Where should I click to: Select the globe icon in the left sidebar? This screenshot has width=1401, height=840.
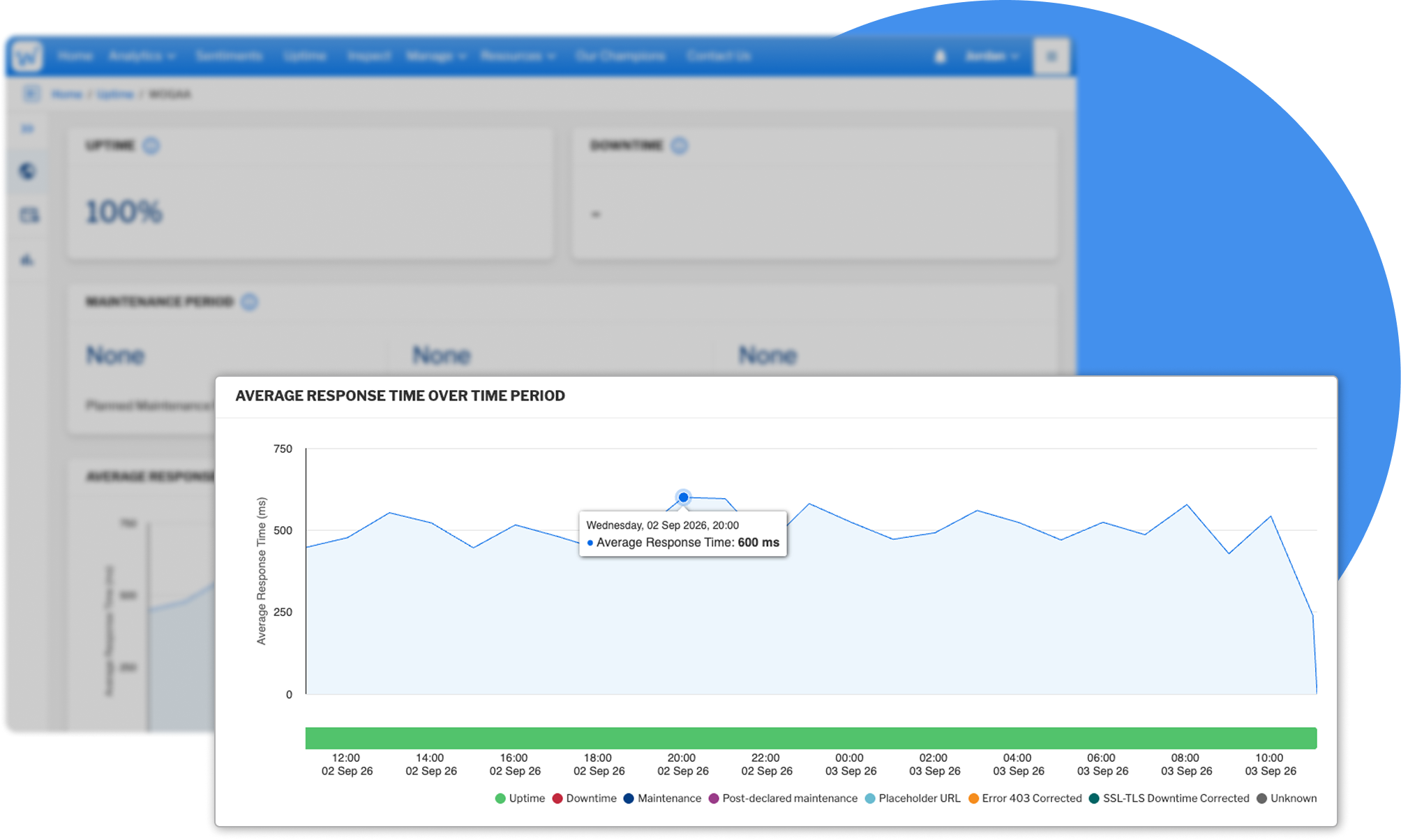point(27,171)
